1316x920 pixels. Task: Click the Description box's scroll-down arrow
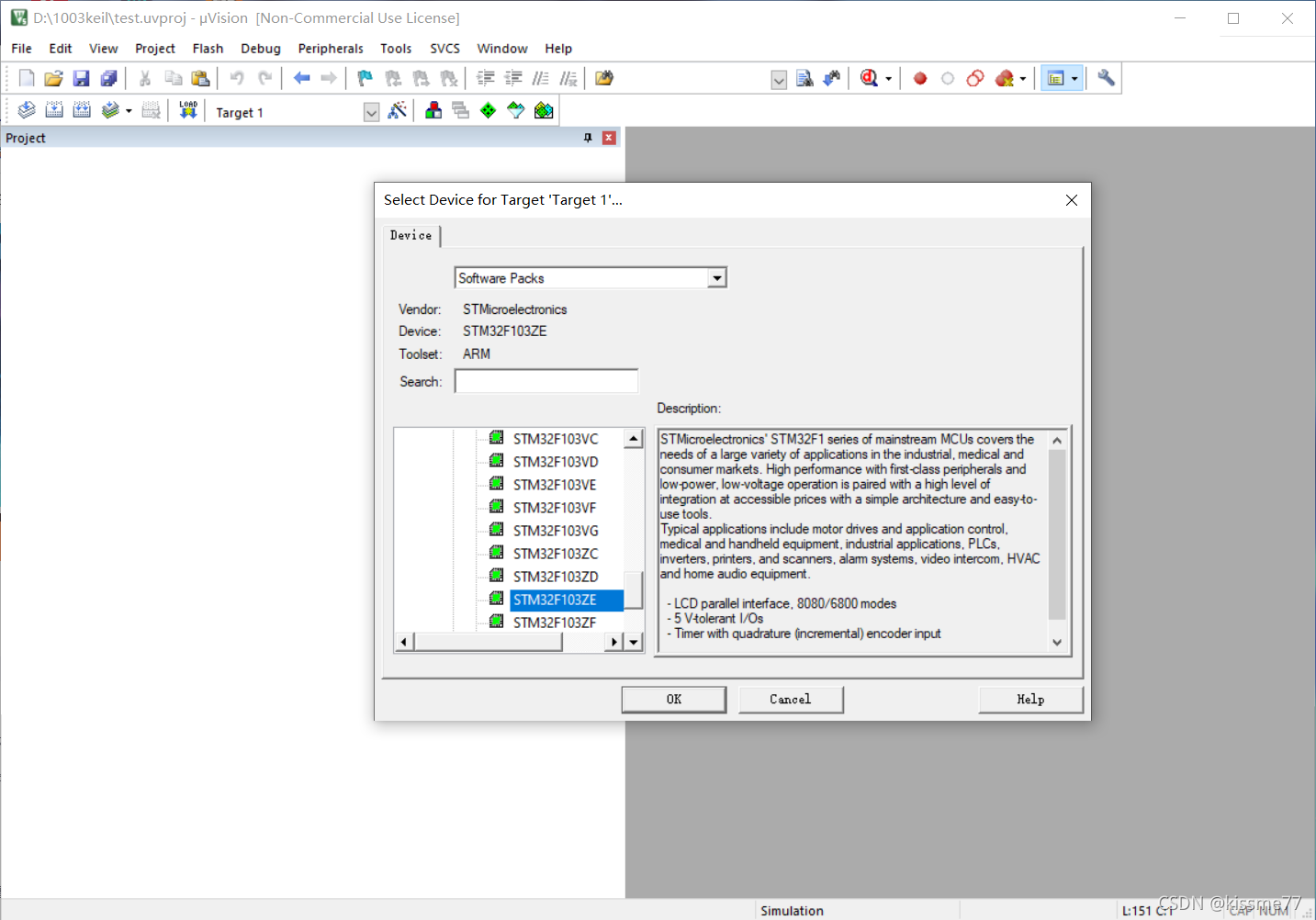(x=1057, y=643)
